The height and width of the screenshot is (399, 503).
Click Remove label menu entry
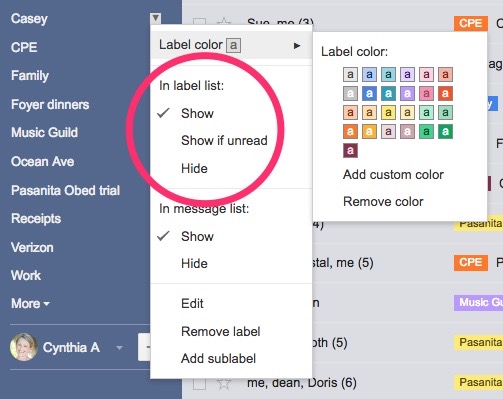coord(220,331)
